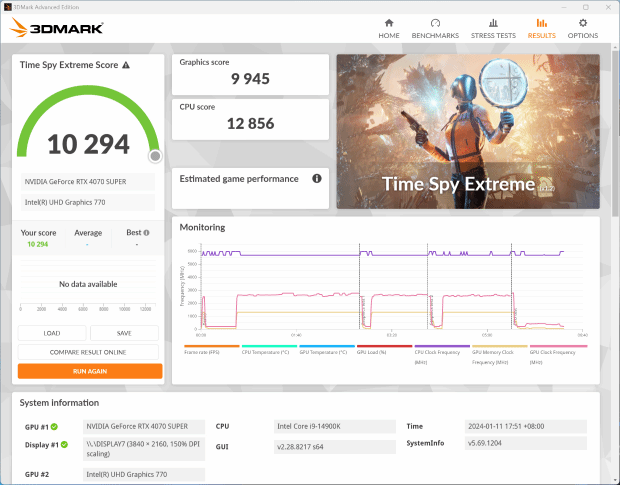Click the main score 10 294
This screenshot has width=620, height=485.
[88, 144]
